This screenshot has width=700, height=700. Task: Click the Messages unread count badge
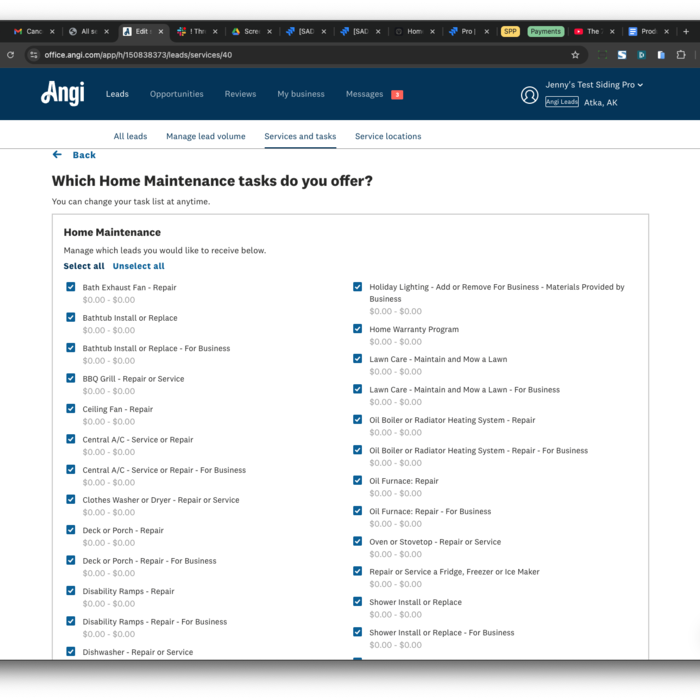click(397, 95)
